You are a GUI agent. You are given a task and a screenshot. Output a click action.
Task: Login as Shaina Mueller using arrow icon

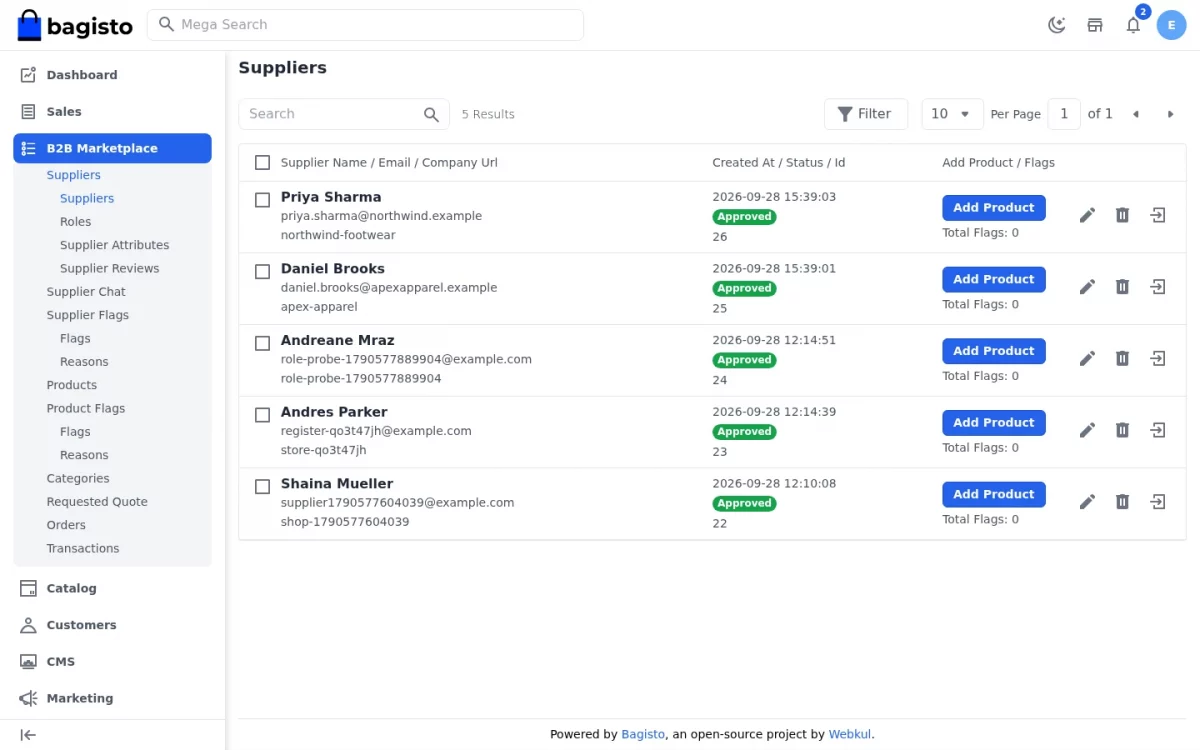click(x=1158, y=502)
